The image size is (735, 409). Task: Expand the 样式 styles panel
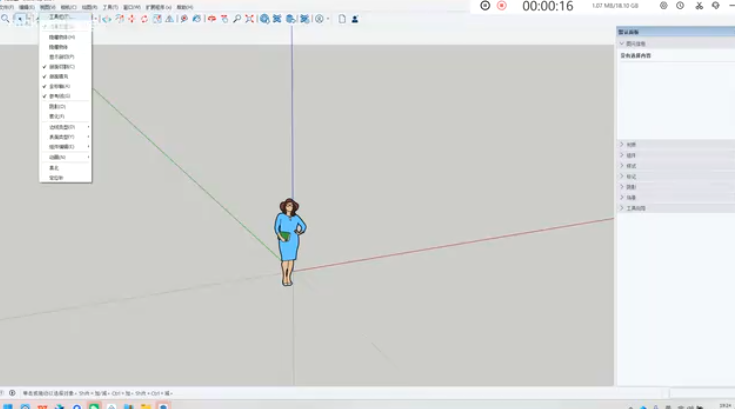[x=630, y=166]
